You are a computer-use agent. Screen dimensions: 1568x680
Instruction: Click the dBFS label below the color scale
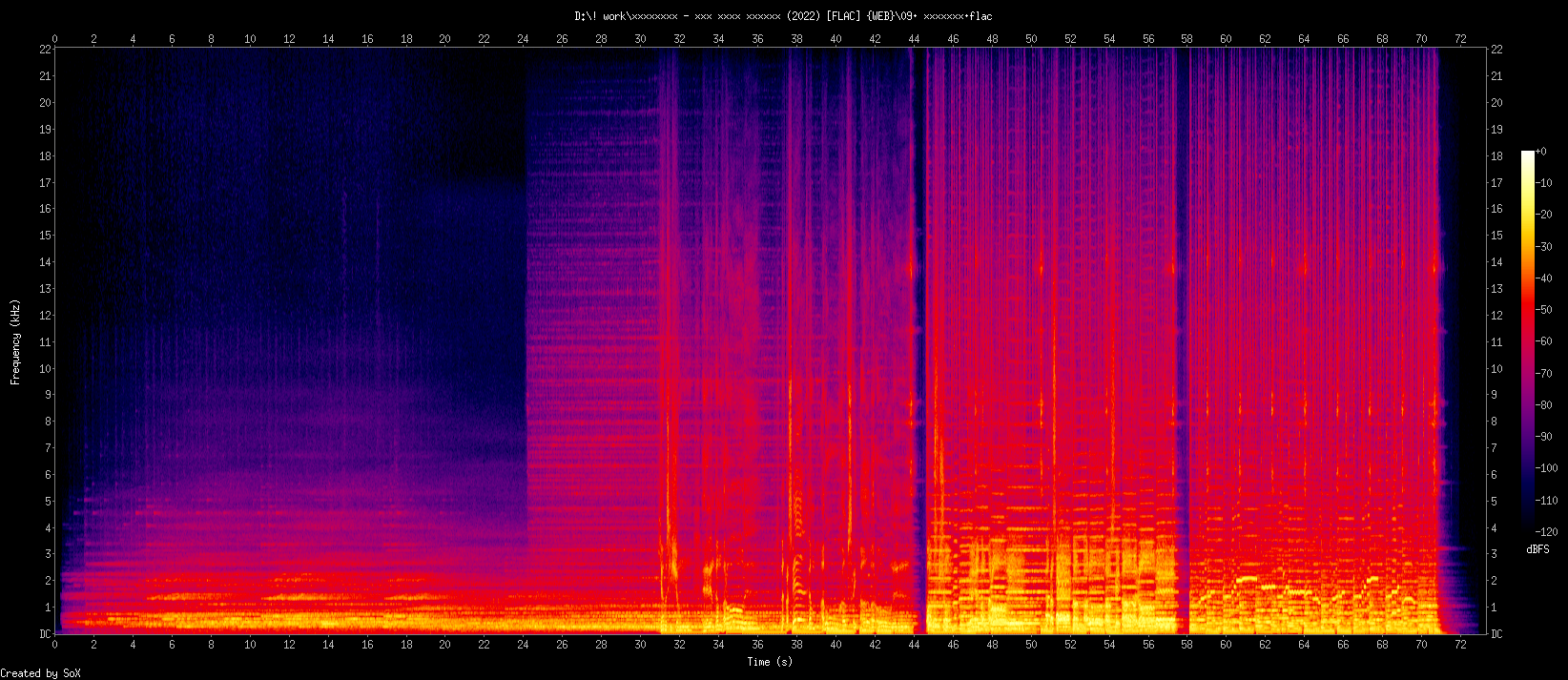(1537, 550)
